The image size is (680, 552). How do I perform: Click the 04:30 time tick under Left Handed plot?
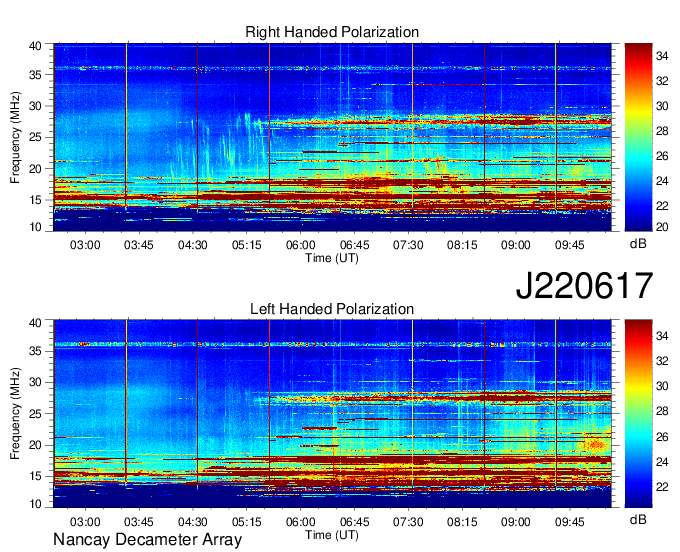coord(193,521)
